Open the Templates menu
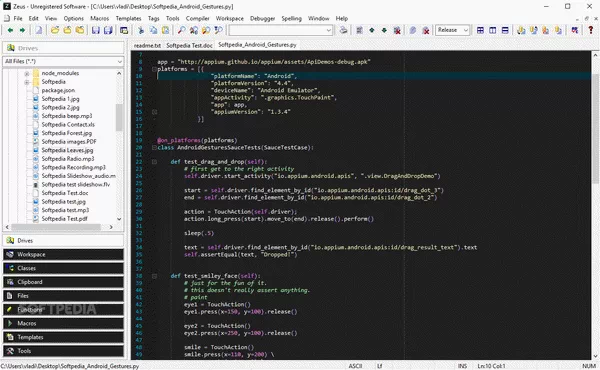This screenshot has height=370, width=600. [x=129, y=18]
